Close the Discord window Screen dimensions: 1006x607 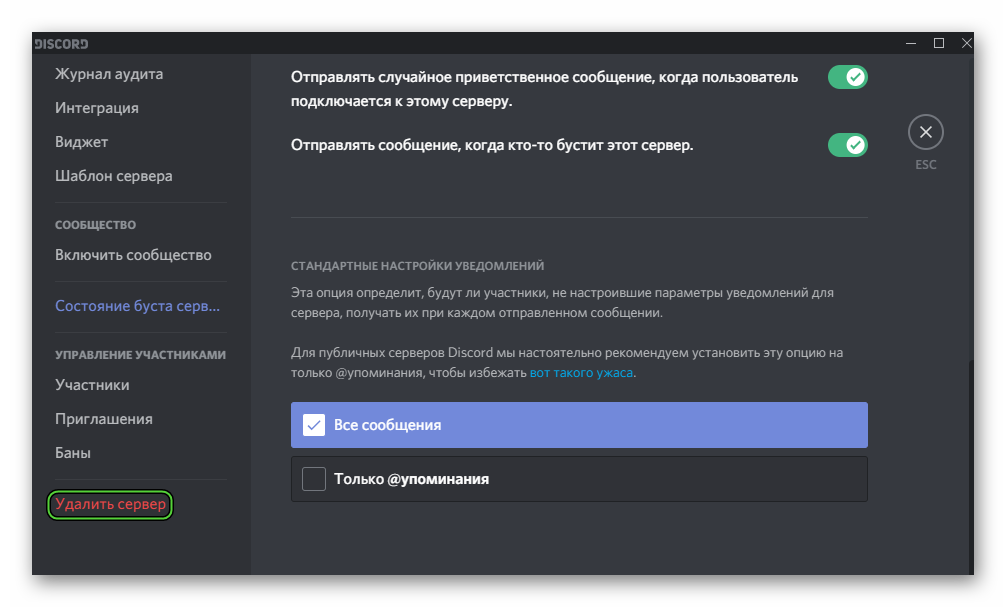click(966, 43)
